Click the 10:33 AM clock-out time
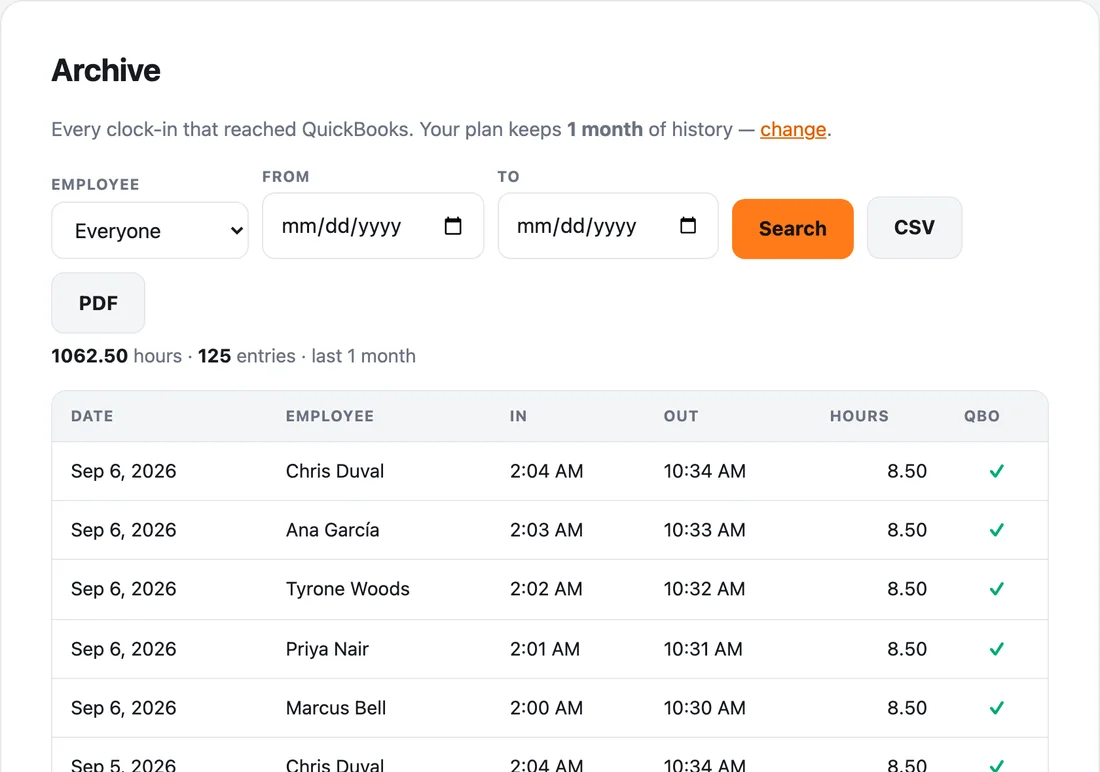Screen dimensions: 1100x772 click(x=704, y=530)
